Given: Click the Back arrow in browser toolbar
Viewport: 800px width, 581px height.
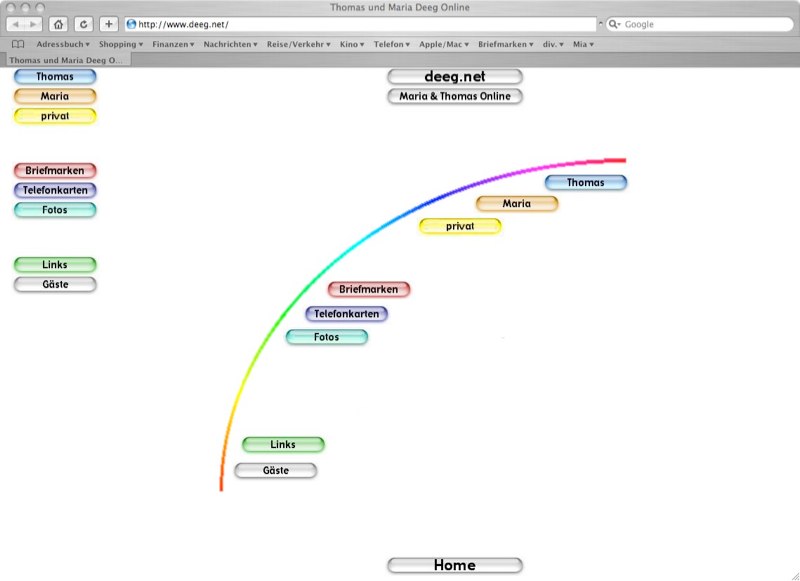Looking at the screenshot, I should [17, 24].
